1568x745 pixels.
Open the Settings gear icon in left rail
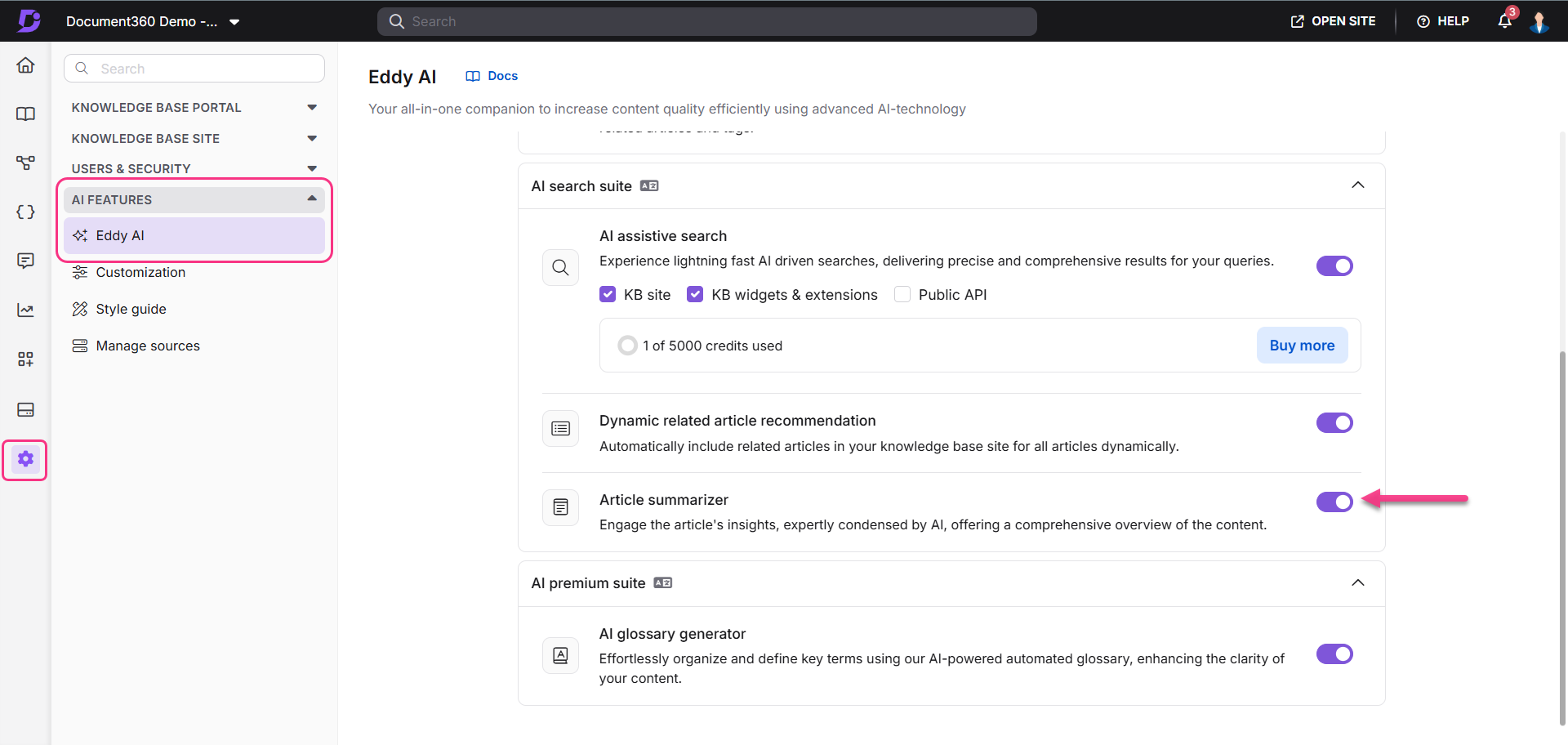(25, 459)
